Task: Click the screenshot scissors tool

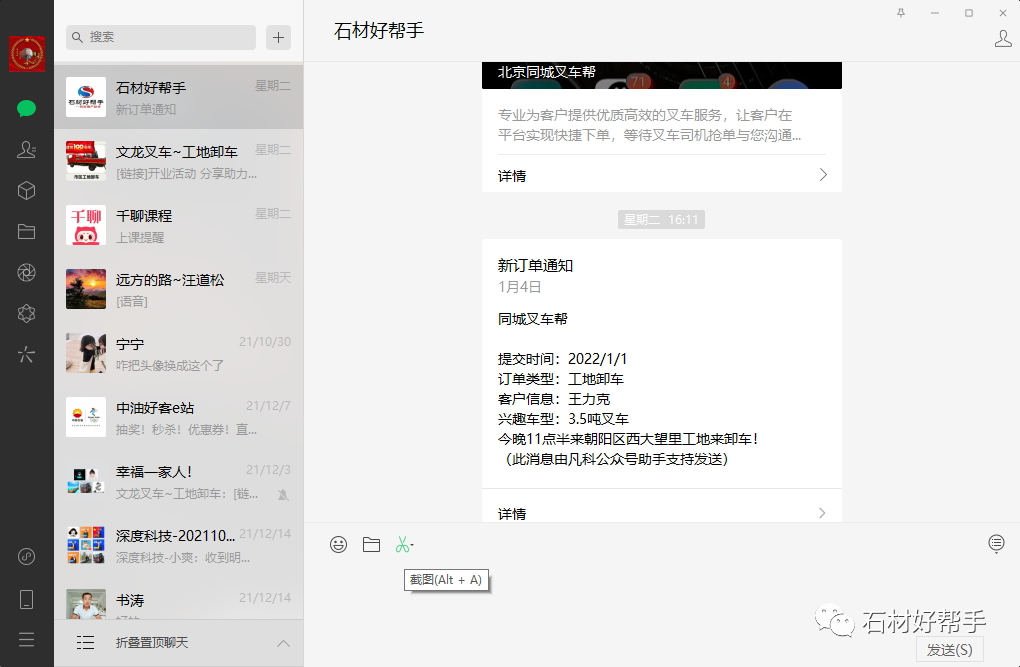Action: [x=403, y=544]
